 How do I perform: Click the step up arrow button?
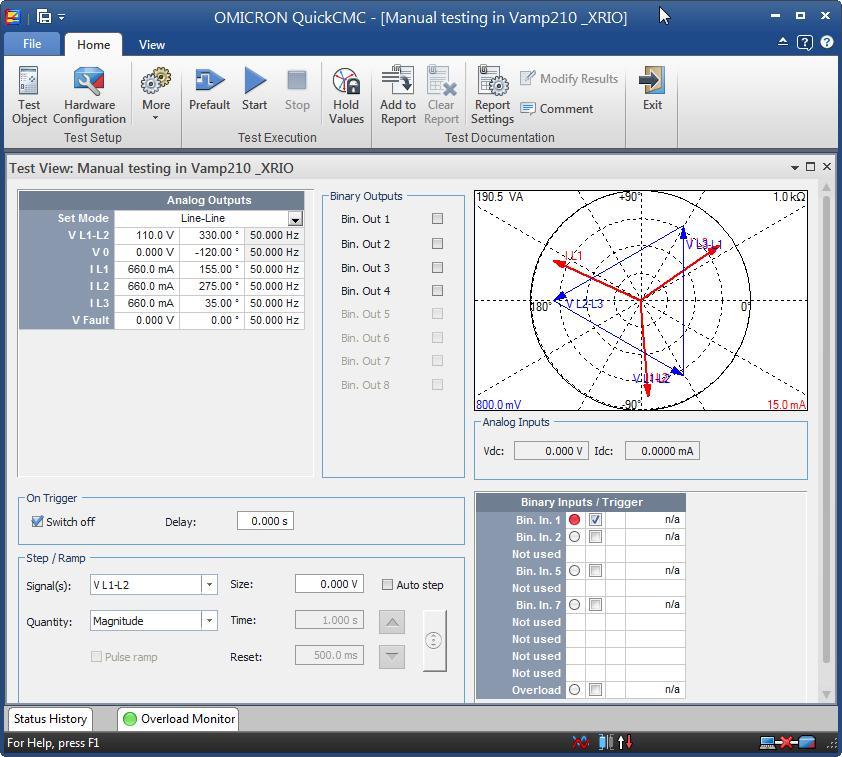coord(392,622)
